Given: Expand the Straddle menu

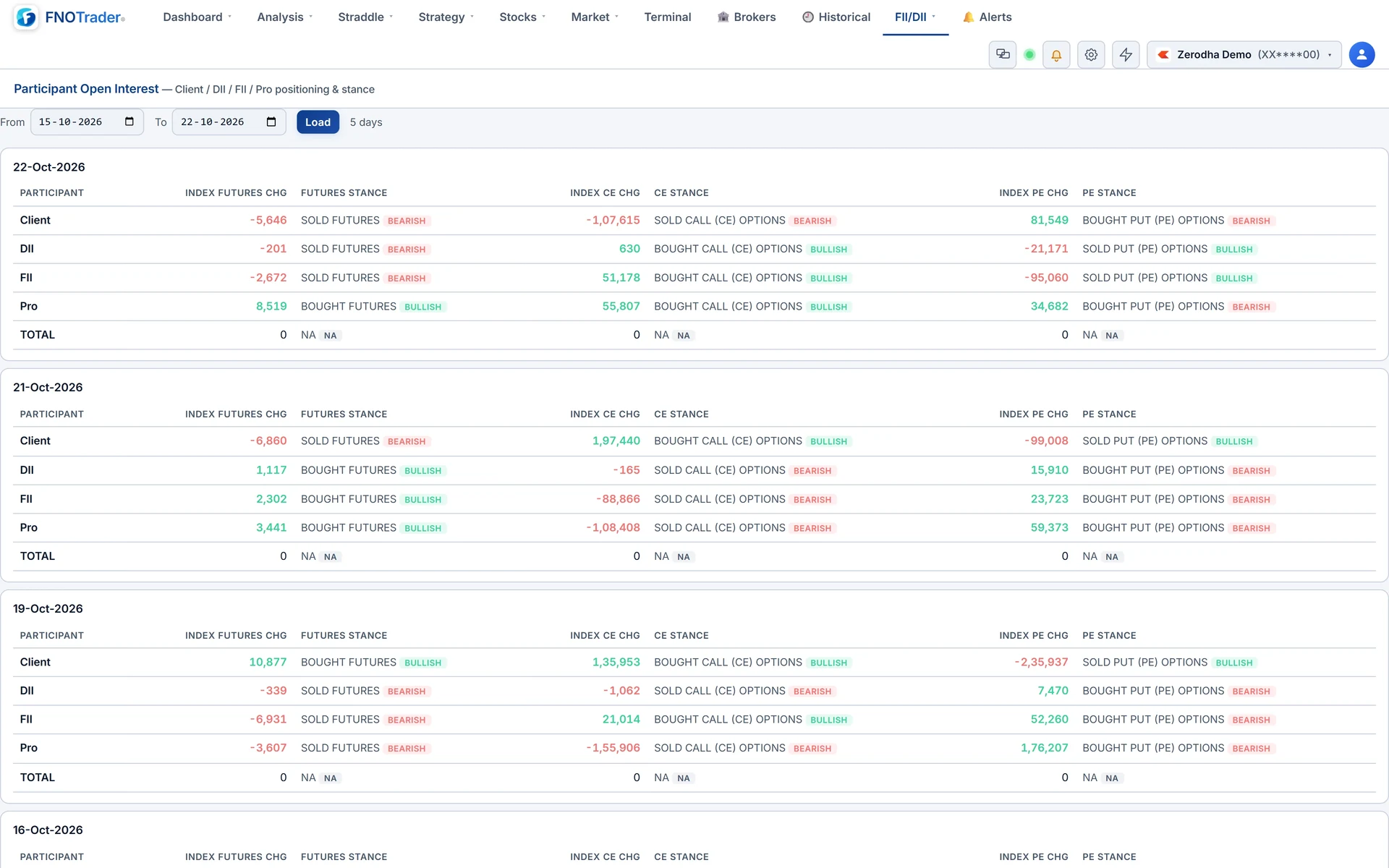Looking at the screenshot, I should pyautogui.click(x=365, y=17).
